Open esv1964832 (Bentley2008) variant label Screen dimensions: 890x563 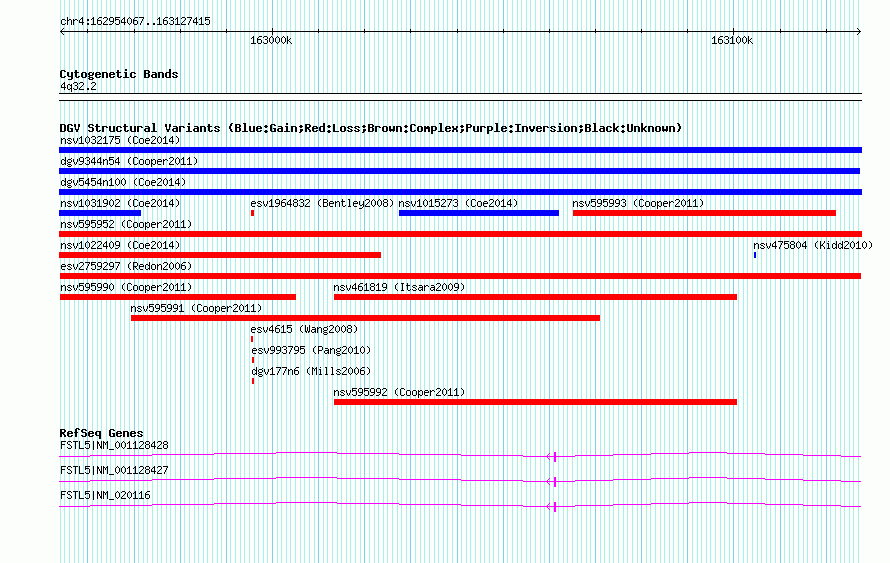pyautogui.click(x=322, y=203)
